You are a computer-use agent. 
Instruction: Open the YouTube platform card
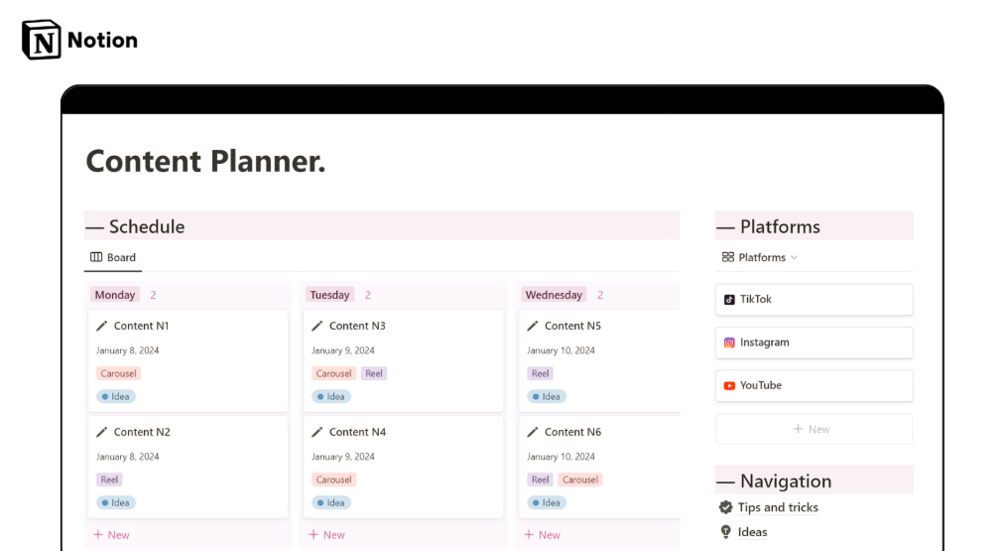814,386
